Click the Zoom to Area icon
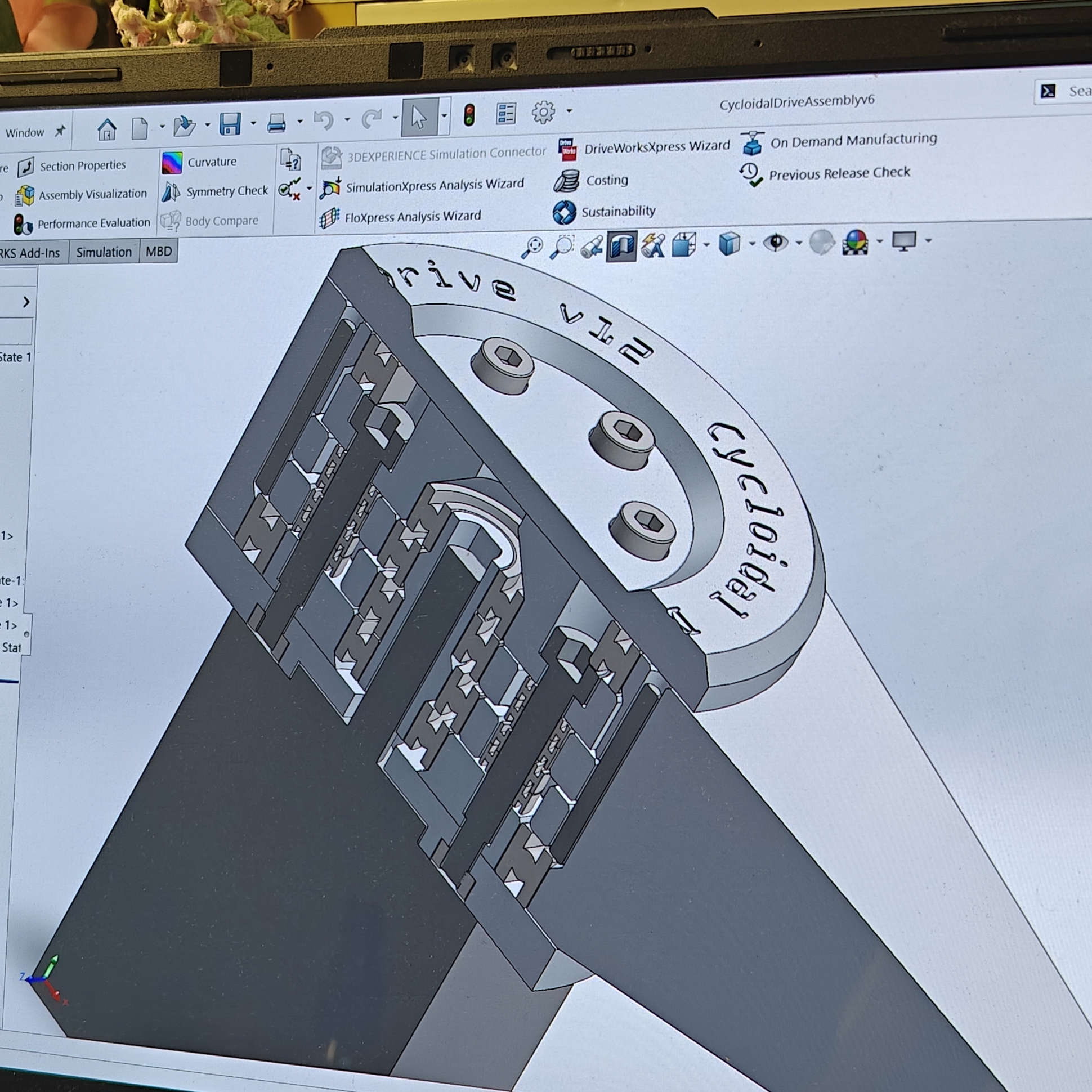1092x1092 pixels. [x=562, y=247]
